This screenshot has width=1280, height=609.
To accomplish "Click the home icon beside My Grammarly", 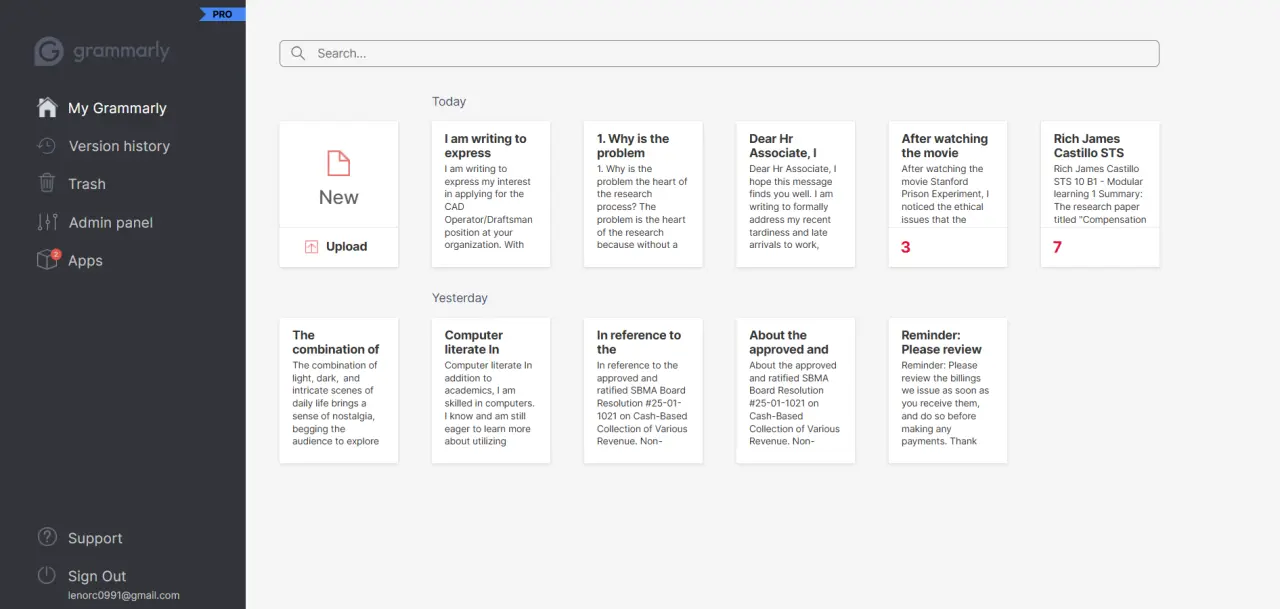I will coord(47,107).
